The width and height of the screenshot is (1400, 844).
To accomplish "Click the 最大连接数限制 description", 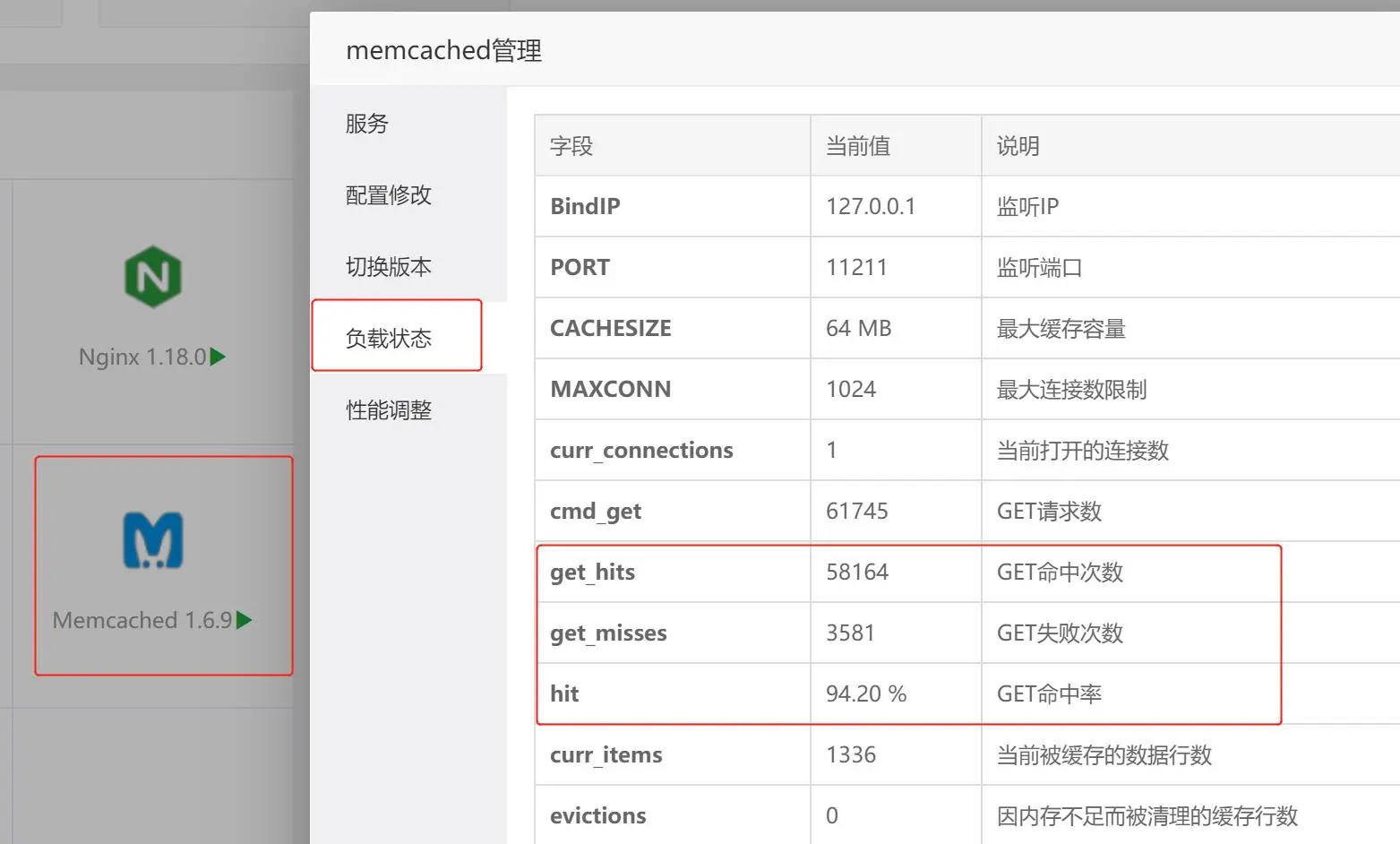I will click(1072, 389).
